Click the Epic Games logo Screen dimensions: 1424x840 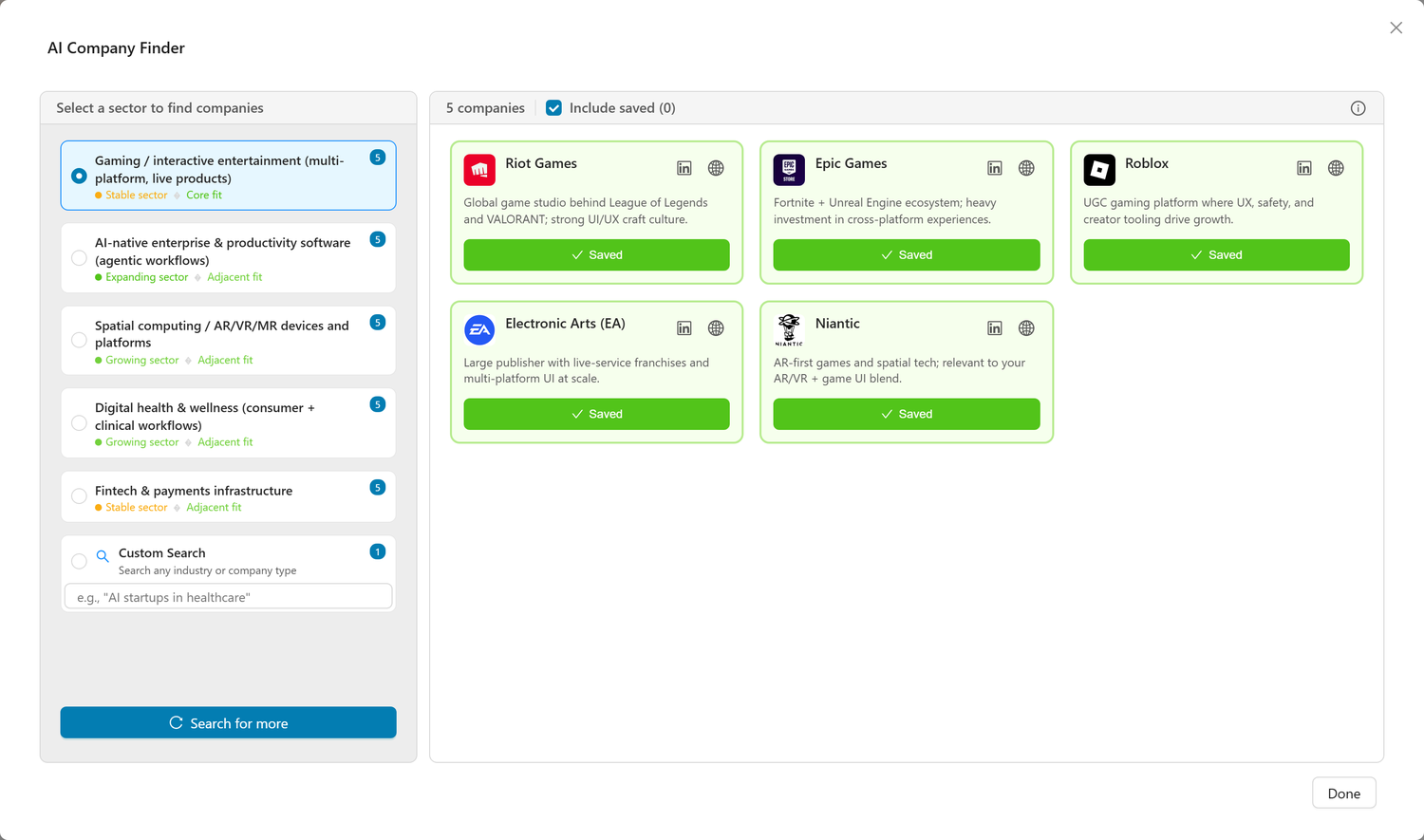click(789, 170)
